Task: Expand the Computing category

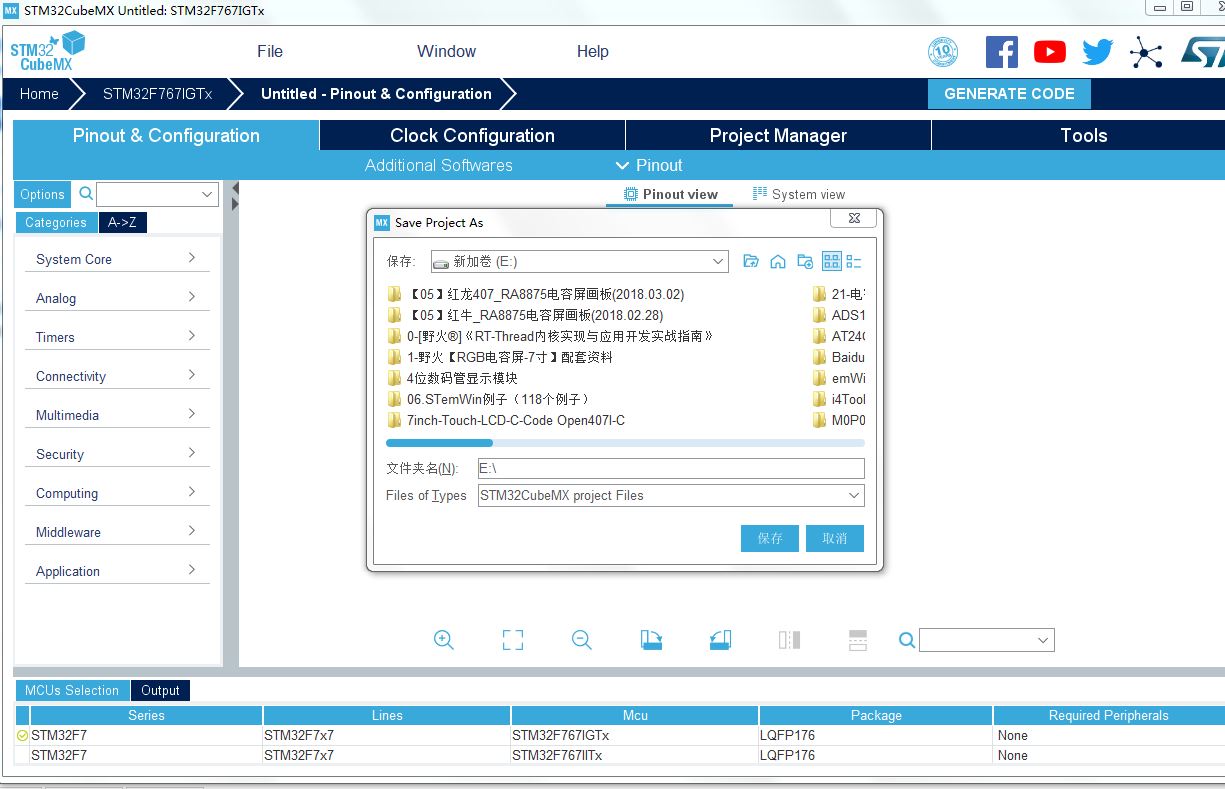Action: point(117,493)
